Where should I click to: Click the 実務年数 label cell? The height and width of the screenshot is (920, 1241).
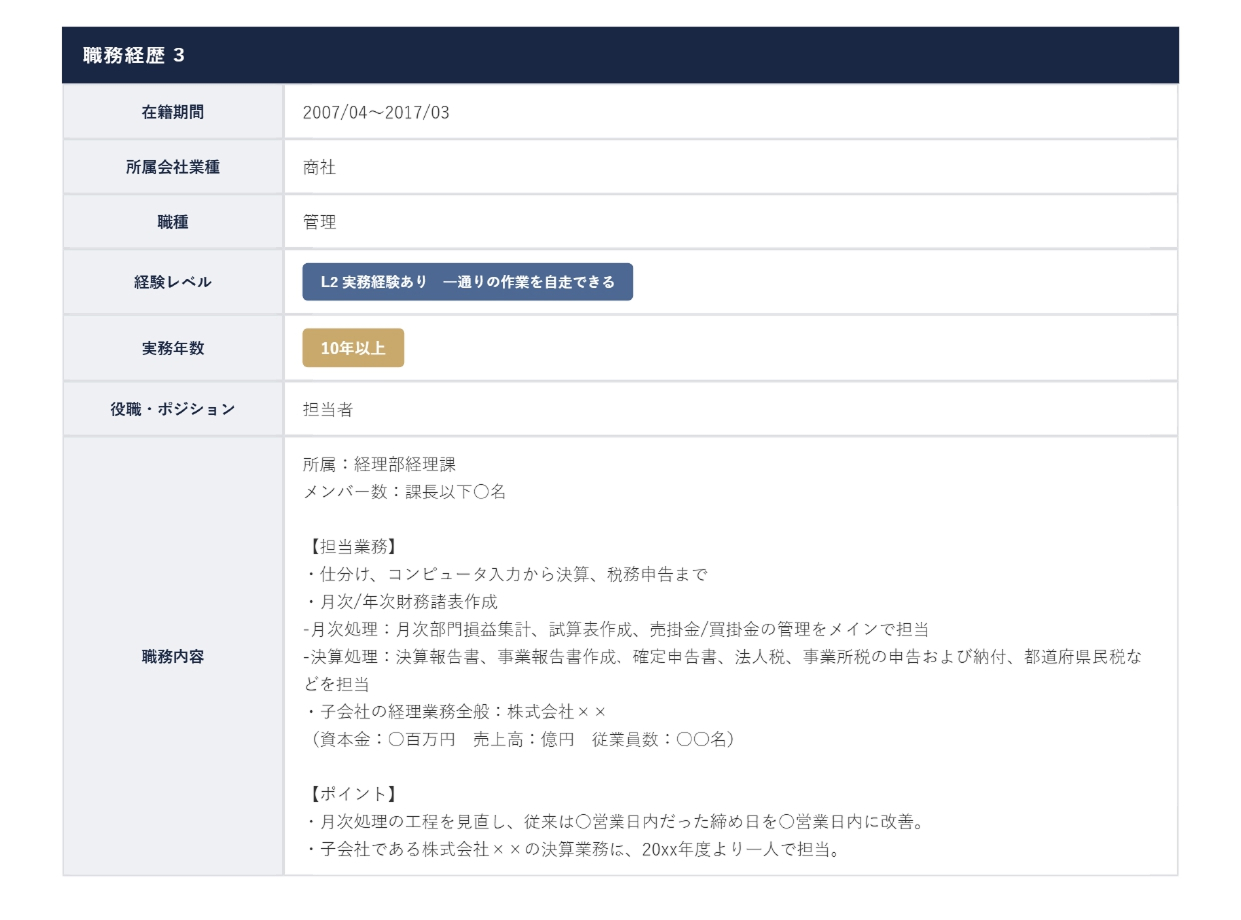[173, 348]
